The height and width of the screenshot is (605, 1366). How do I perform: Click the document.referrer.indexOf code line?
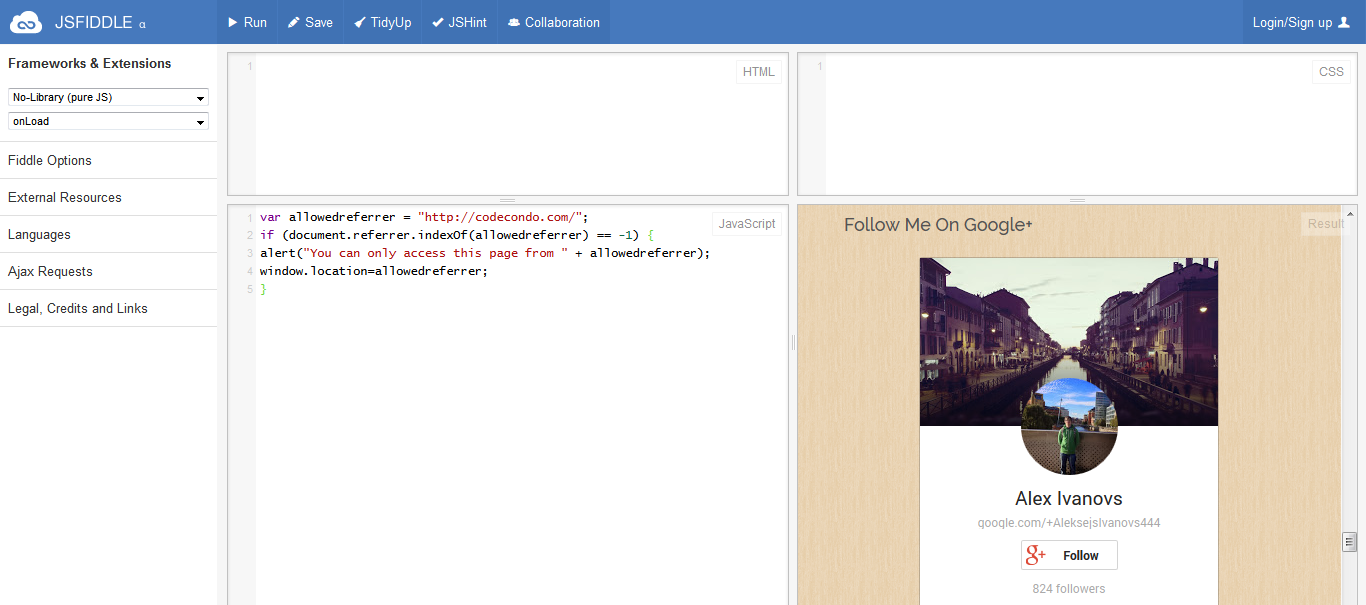coord(457,235)
